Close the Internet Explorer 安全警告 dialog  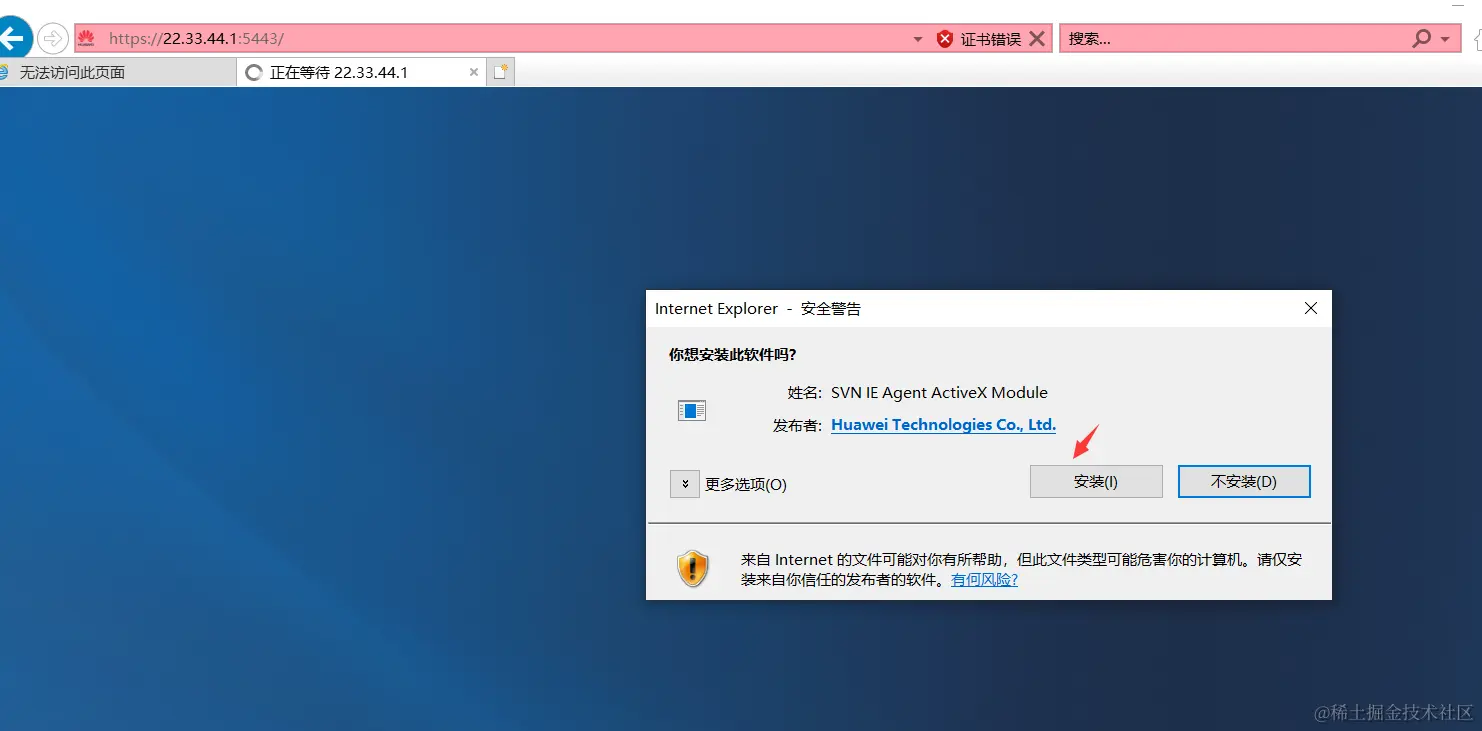pos(1311,309)
